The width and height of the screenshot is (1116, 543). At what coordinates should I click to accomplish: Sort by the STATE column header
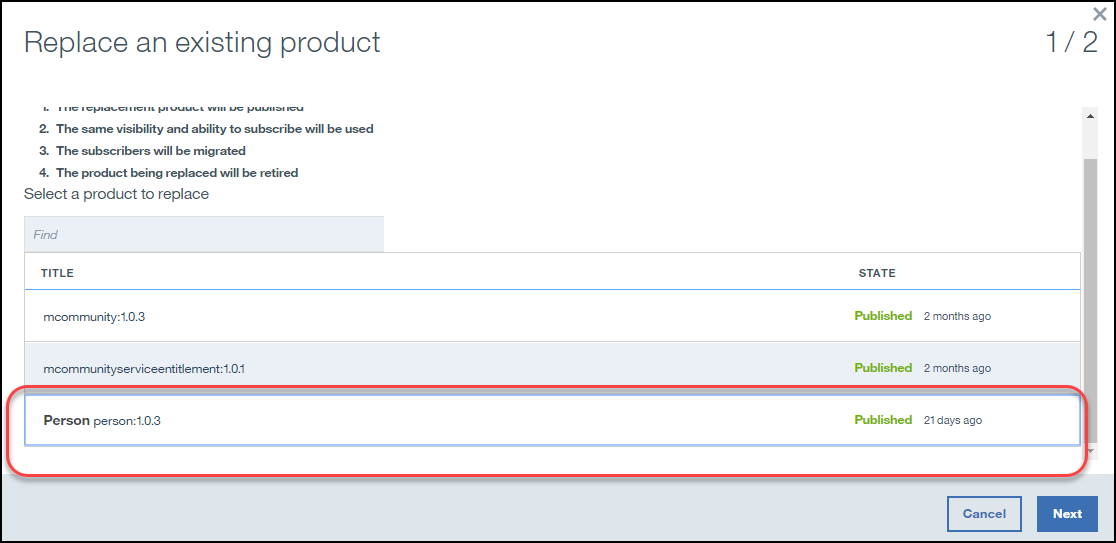pos(877,273)
